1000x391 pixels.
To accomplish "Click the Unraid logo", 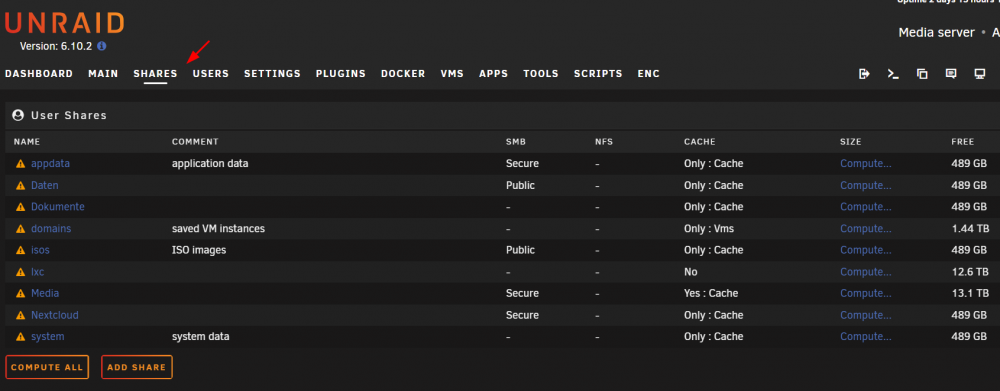I will pos(64,23).
